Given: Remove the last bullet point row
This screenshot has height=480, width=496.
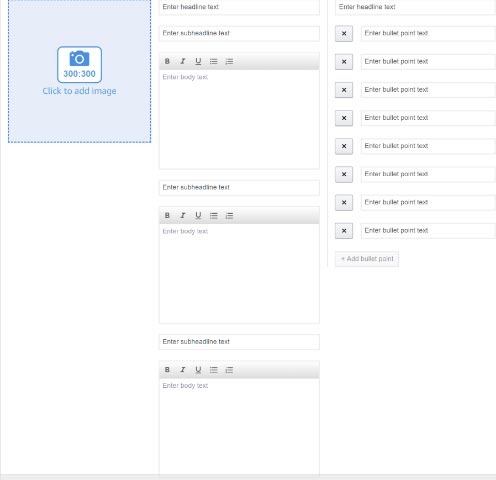Looking at the screenshot, I should [344, 231].
